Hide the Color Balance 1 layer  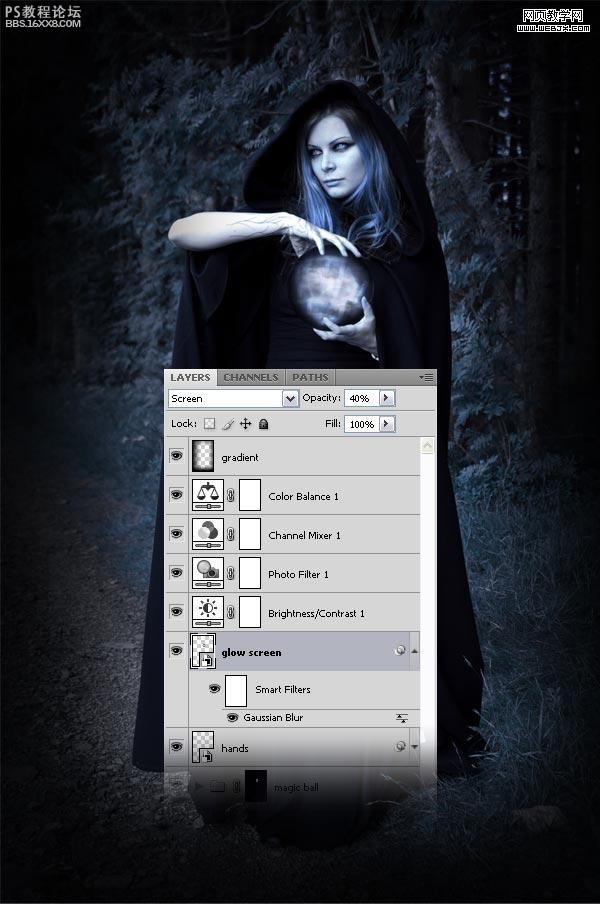[176, 495]
